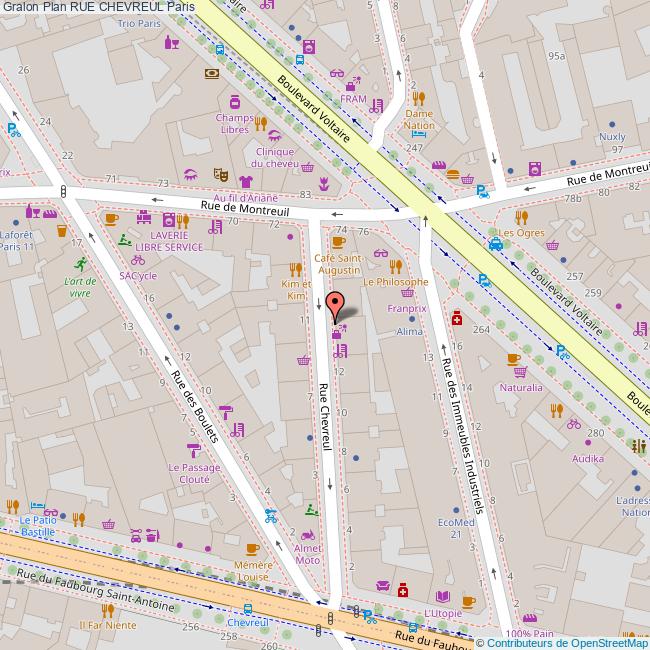Select the Le Patio Bastille bed icon

pos(37,506)
